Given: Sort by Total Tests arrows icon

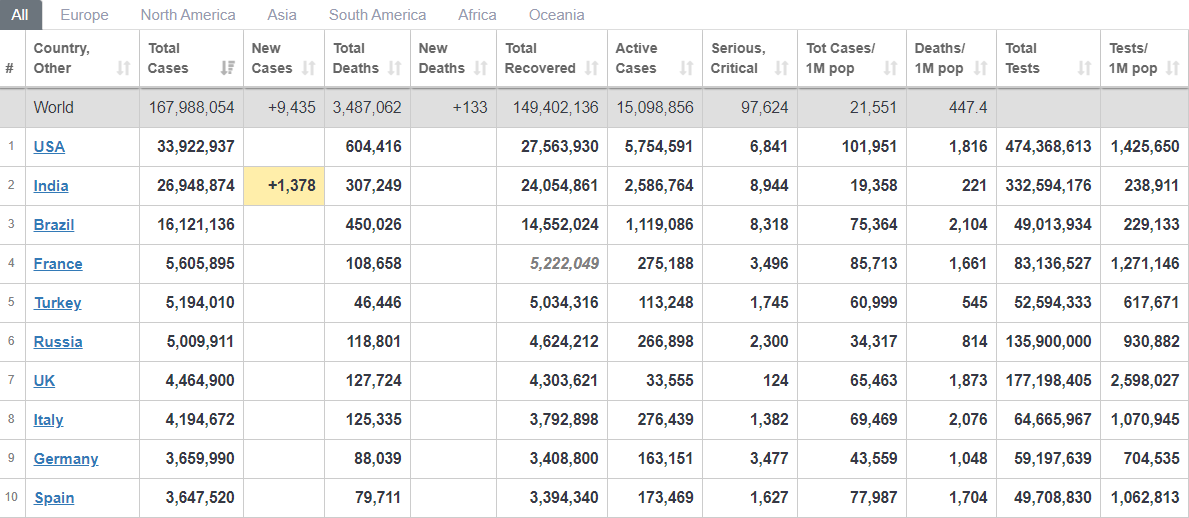Looking at the screenshot, I should (x=1084, y=69).
